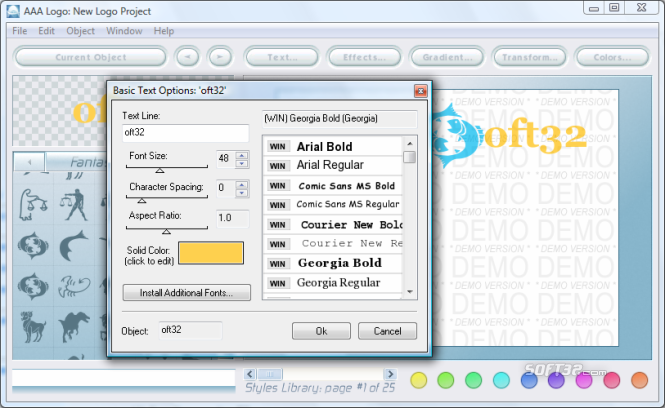The image size is (665, 408).
Task: Click the Object name field
Action: (190, 330)
